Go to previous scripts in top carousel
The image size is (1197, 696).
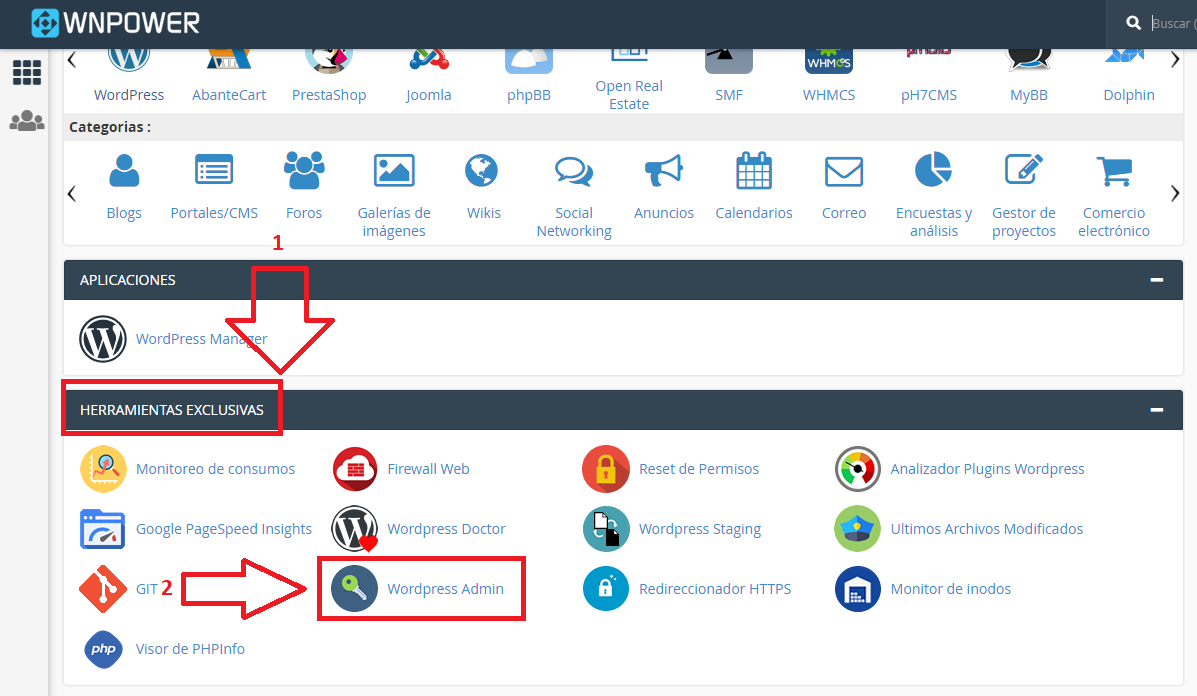click(x=72, y=60)
